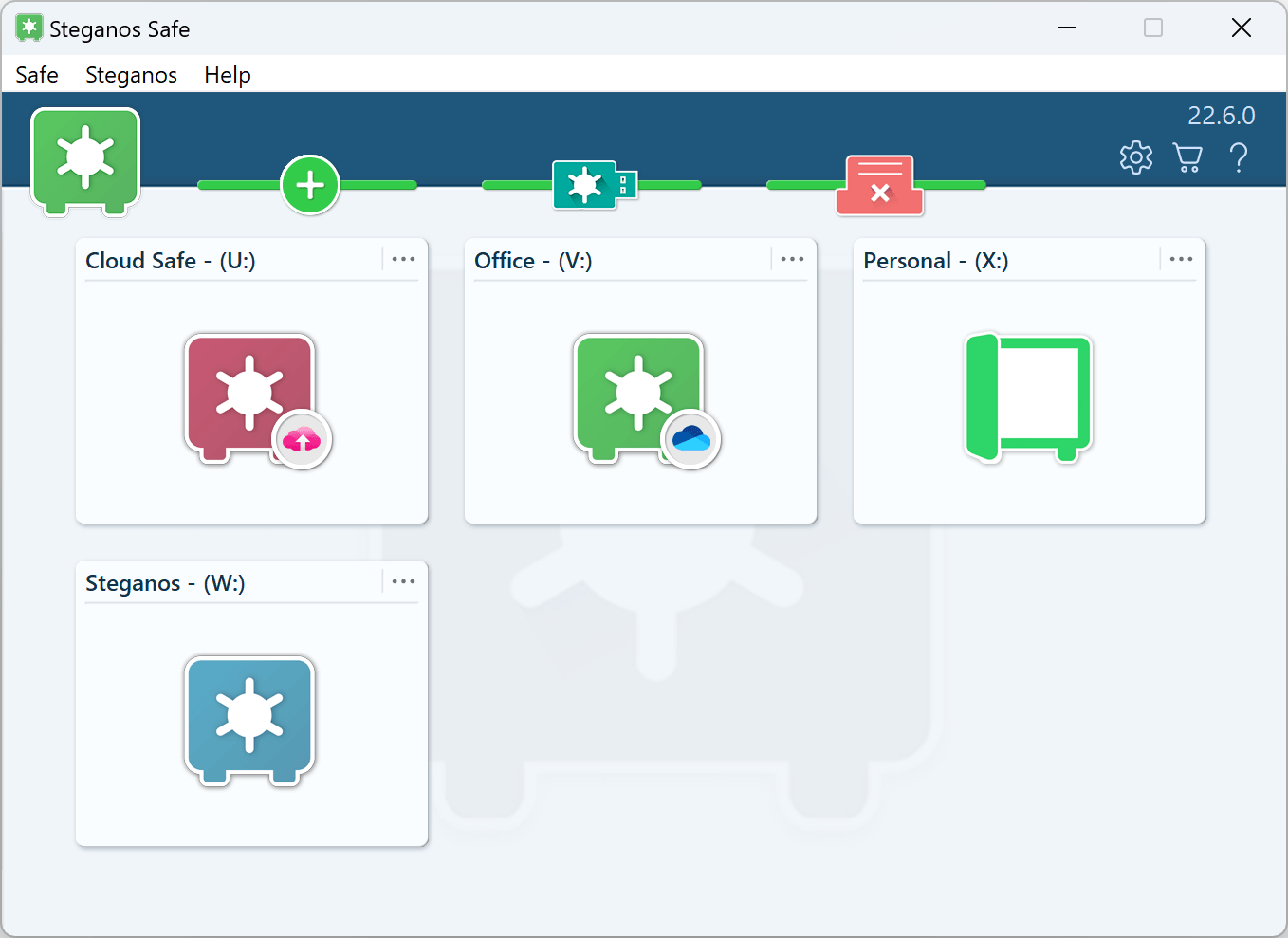Click the large green safe home icon
The height and width of the screenshot is (938, 1288).
[x=85, y=159]
